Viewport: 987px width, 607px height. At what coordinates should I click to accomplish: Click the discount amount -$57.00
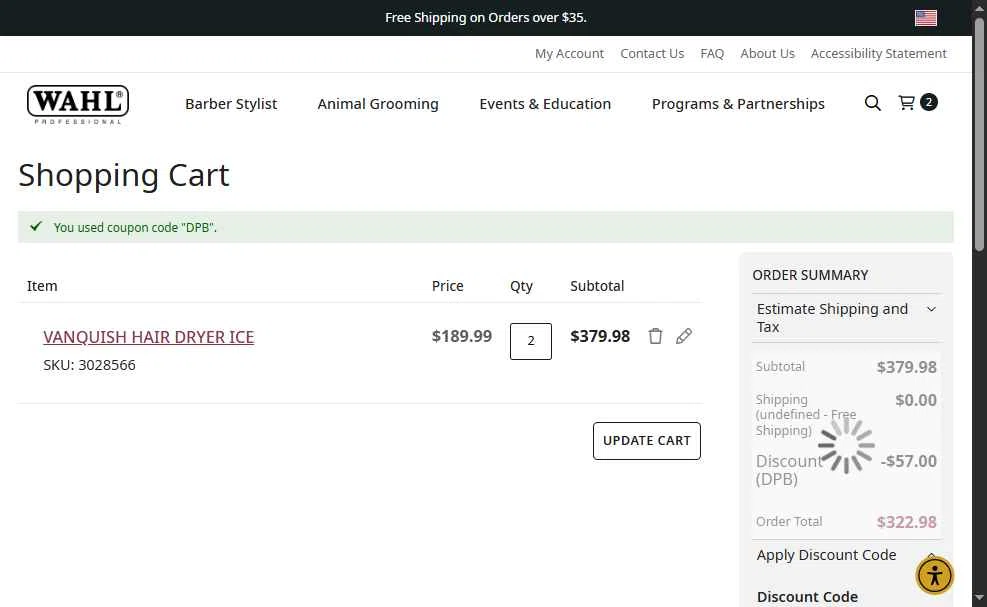pos(908,461)
